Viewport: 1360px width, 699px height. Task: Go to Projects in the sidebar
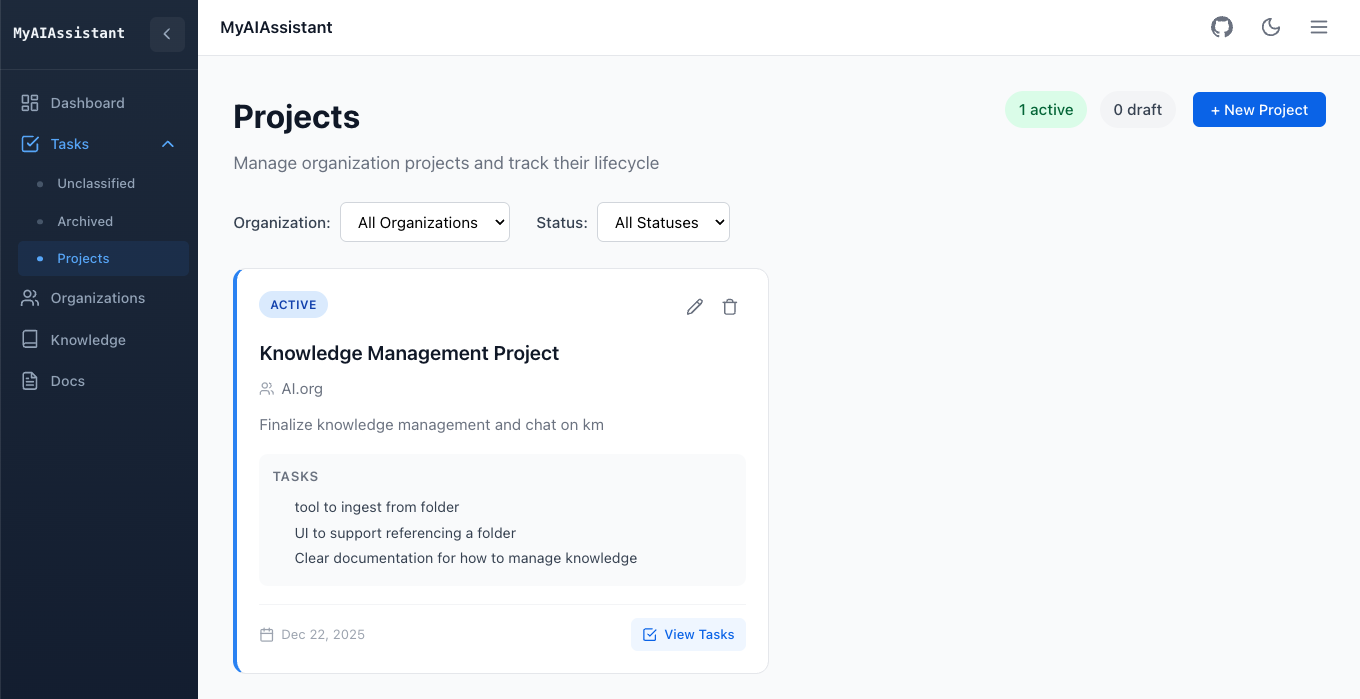[x=83, y=258]
